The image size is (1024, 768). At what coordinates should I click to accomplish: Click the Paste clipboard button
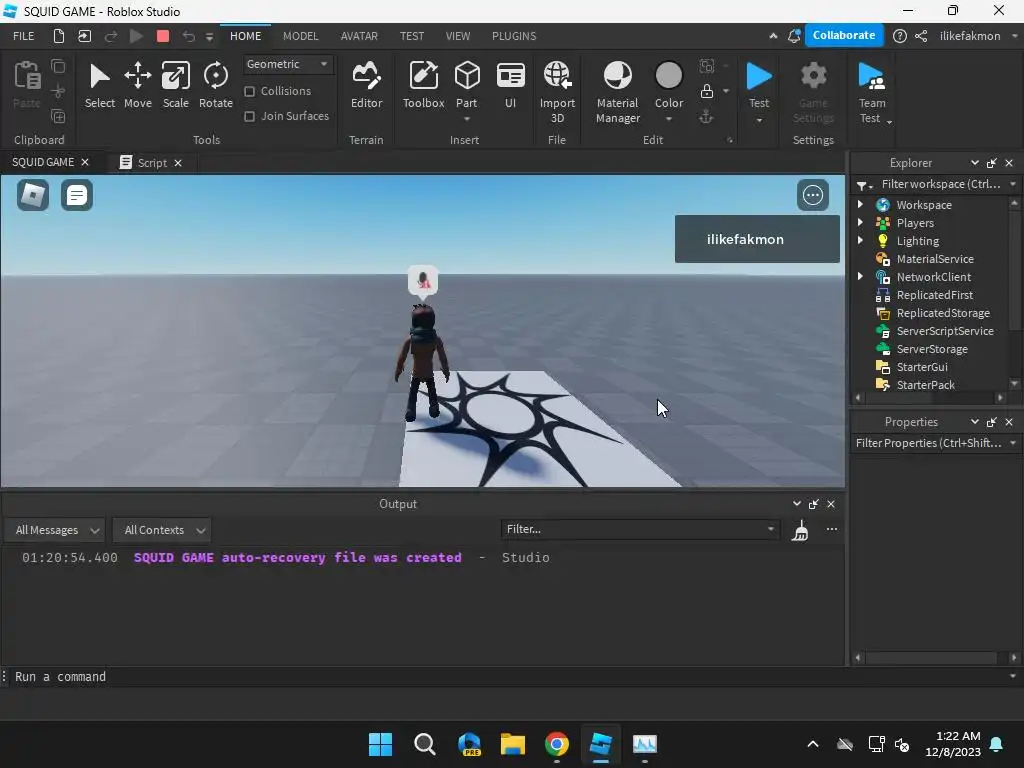tap(27, 85)
